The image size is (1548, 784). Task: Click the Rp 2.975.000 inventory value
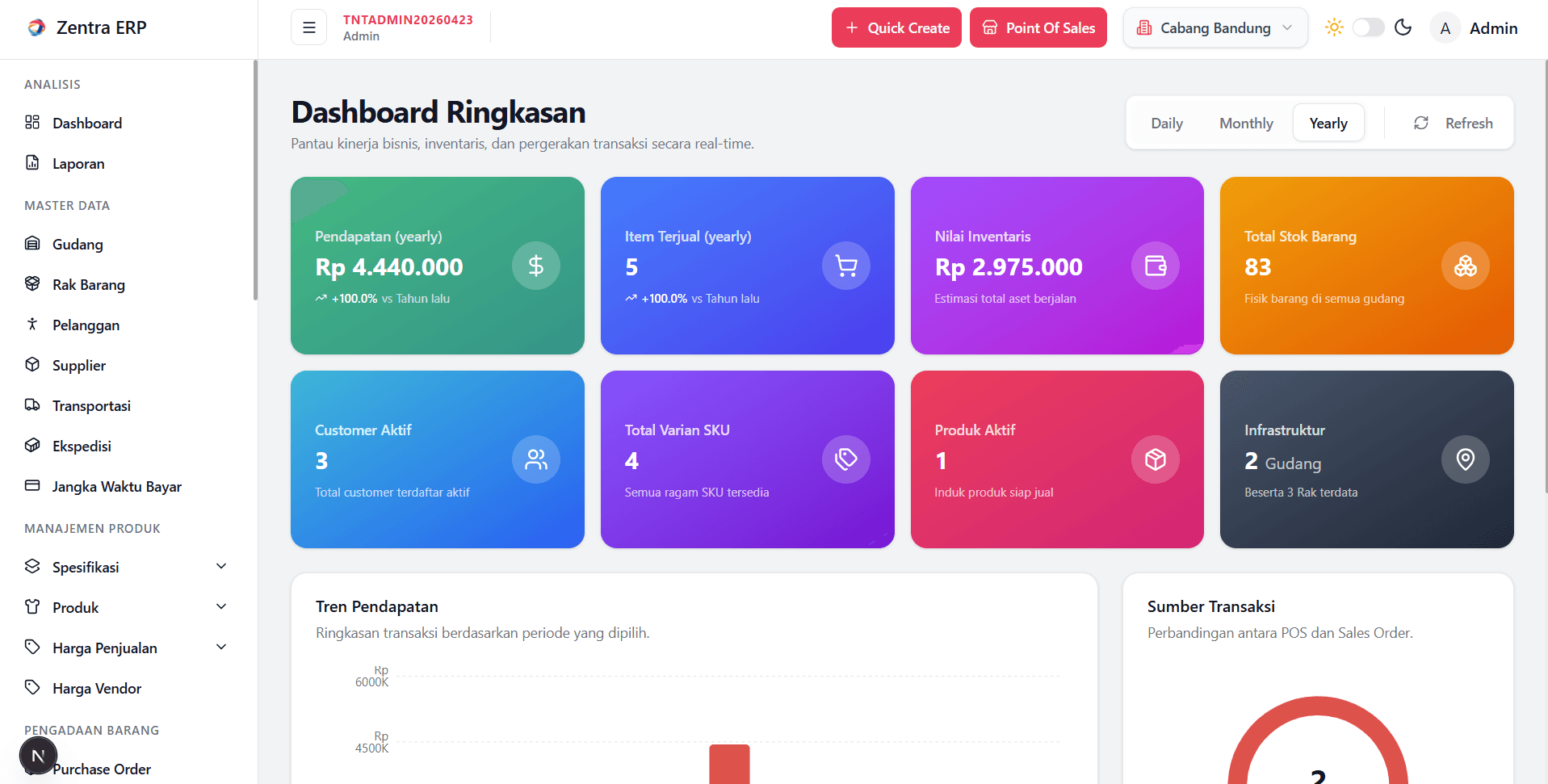1009,267
